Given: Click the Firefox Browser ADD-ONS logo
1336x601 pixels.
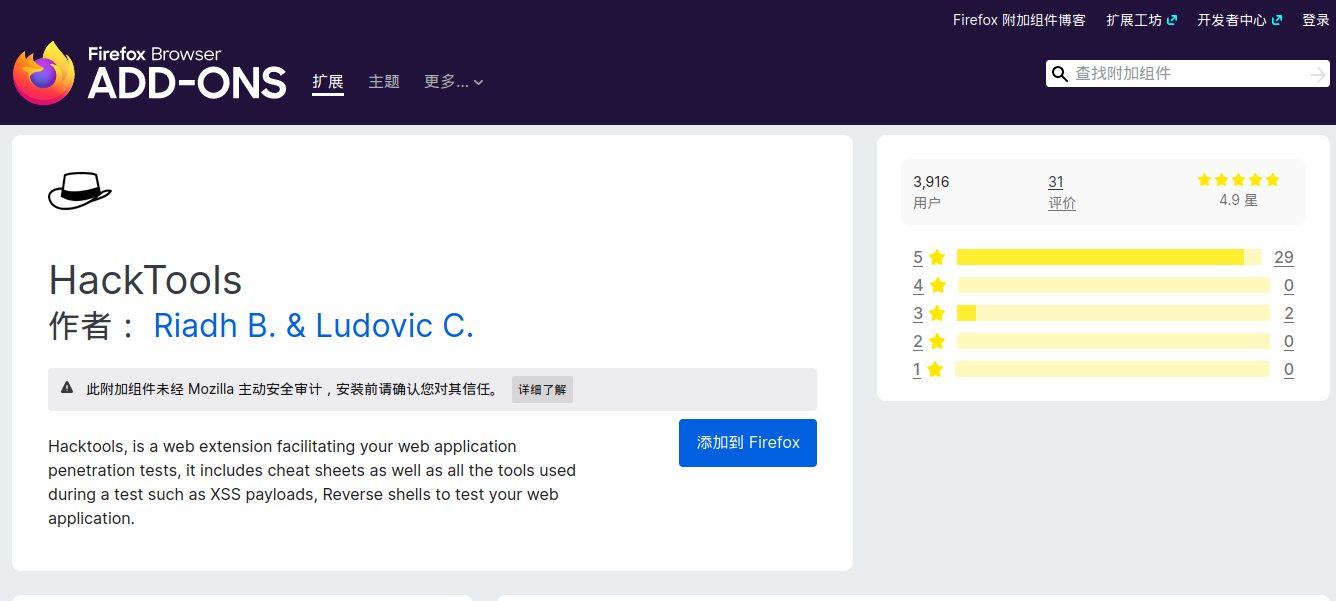Looking at the screenshot, I should (x=149, y=73).
